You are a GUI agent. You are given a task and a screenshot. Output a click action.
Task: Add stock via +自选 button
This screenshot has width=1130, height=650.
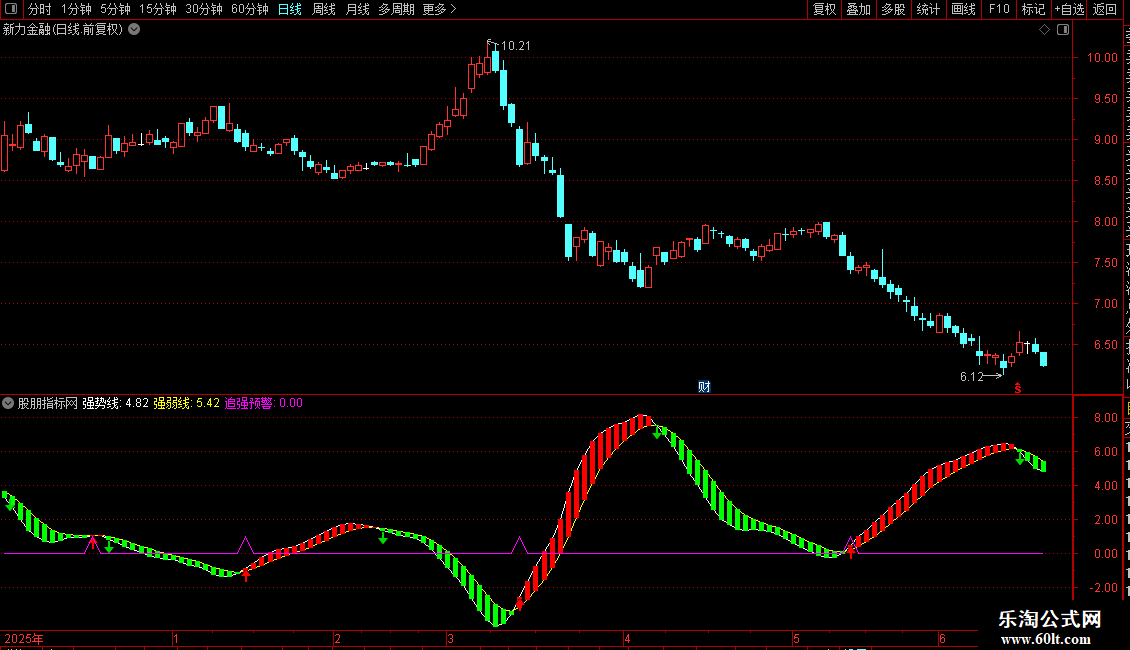[x=1069, y=9]
